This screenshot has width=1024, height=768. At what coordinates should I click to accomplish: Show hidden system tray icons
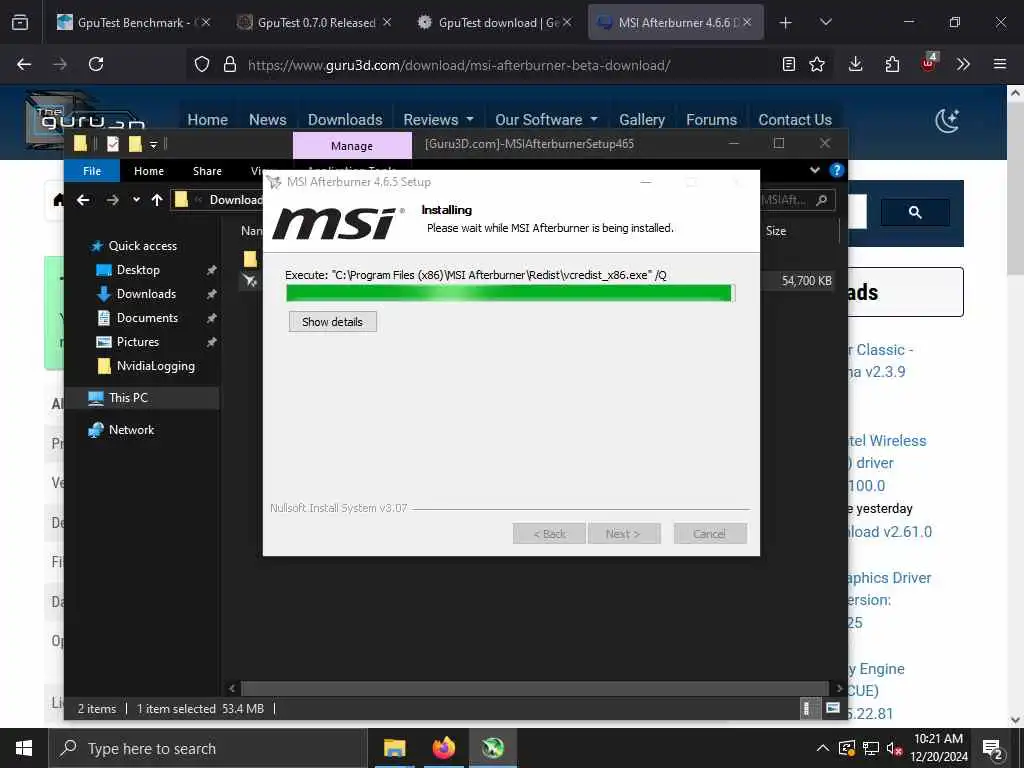tap(823, 748)
